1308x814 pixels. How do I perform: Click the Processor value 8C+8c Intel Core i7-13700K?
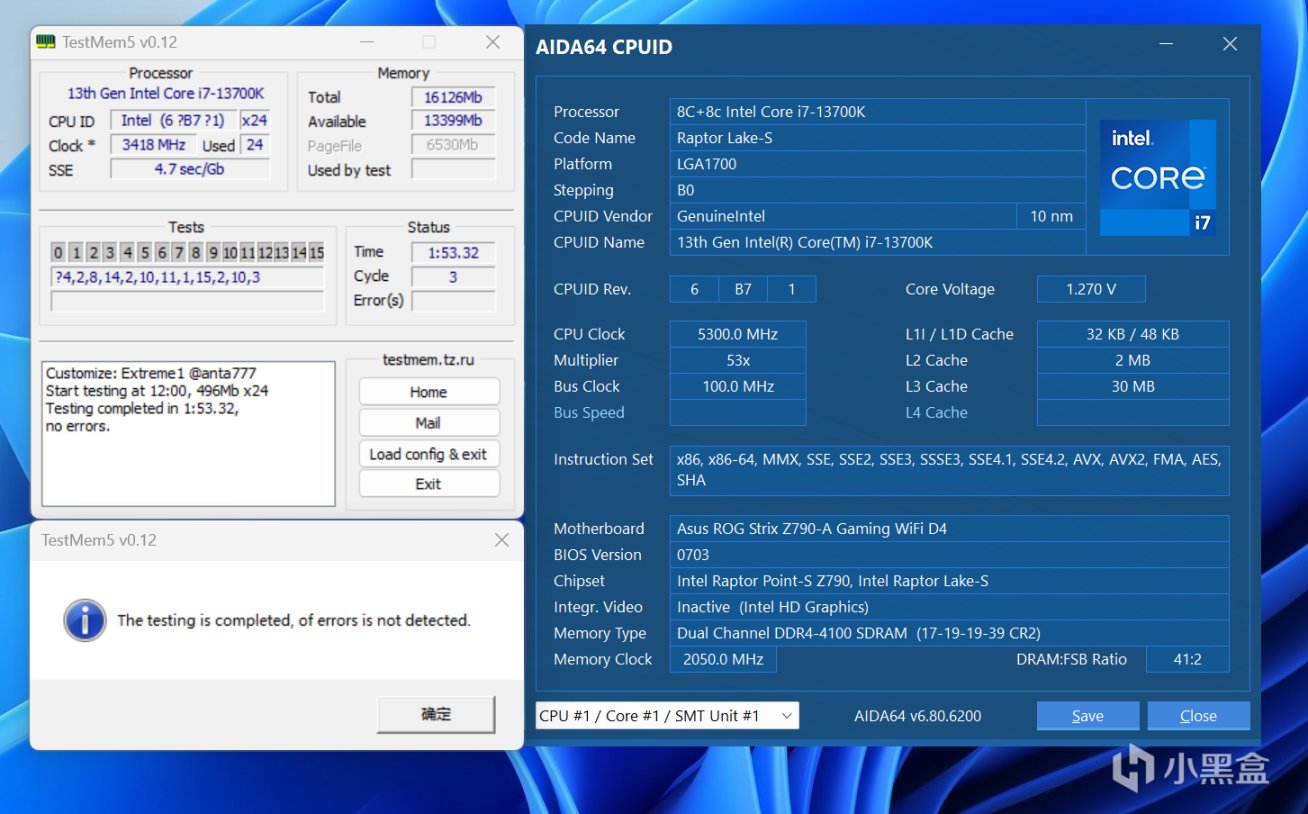[878, 112]
